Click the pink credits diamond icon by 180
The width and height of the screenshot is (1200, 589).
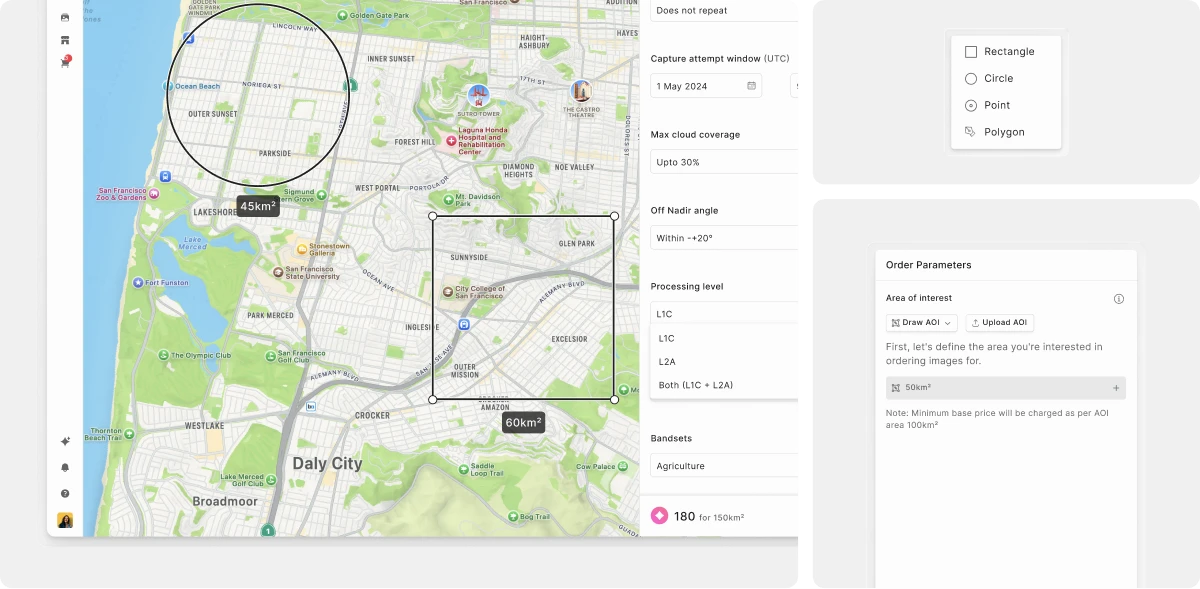pos(659,516)
